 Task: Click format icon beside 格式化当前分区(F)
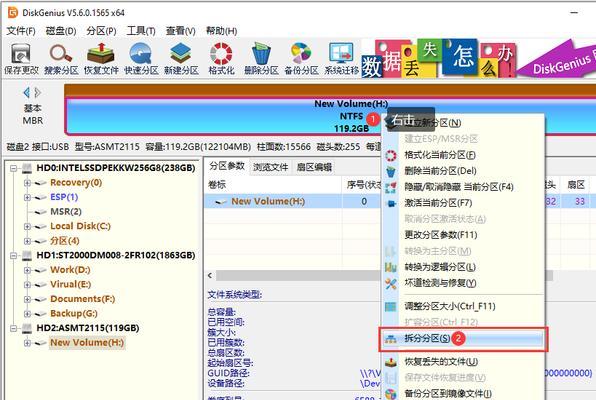pos(391,156)
